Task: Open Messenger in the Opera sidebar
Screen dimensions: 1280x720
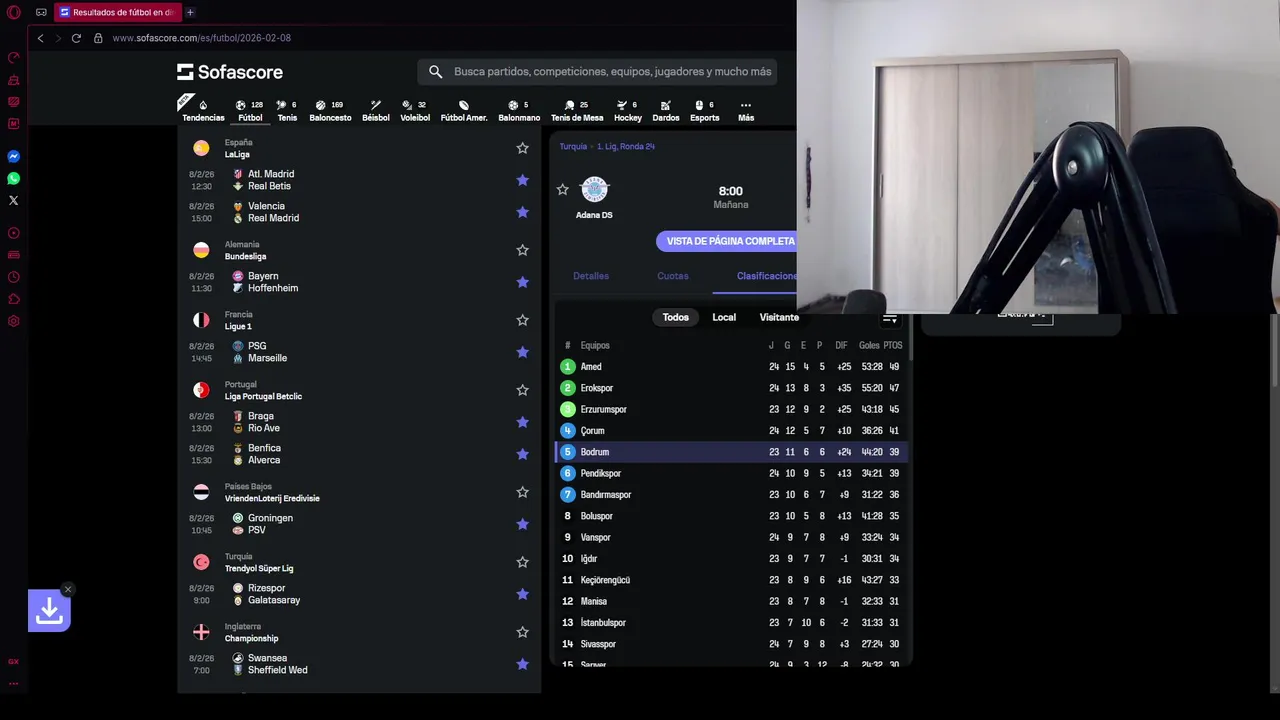Action: coord(14,157)
